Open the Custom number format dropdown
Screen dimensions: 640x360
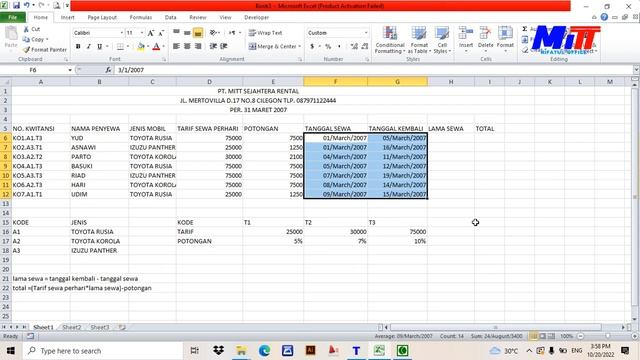pyautogui.click(x=366, y=33)
